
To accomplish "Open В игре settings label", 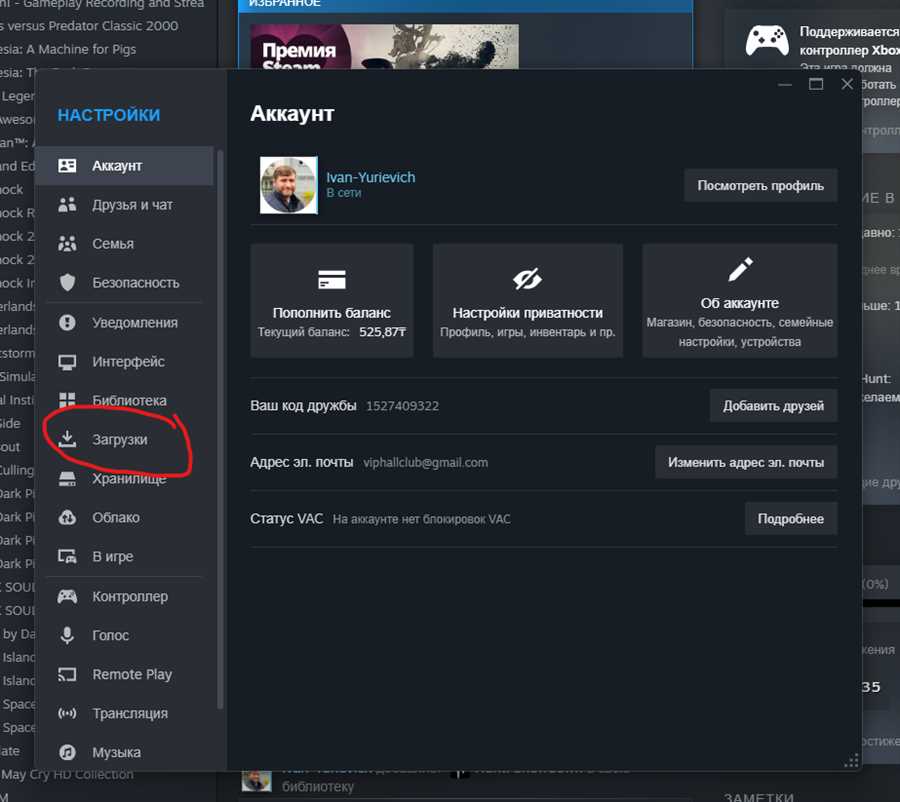I will 112,557.
